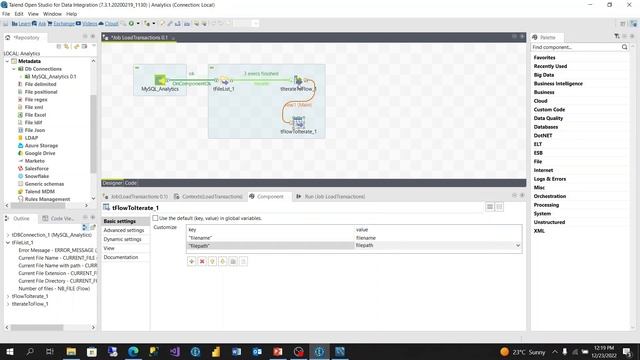Copy the selected Customize table rows
640x360 pixels.
[233, 261]
